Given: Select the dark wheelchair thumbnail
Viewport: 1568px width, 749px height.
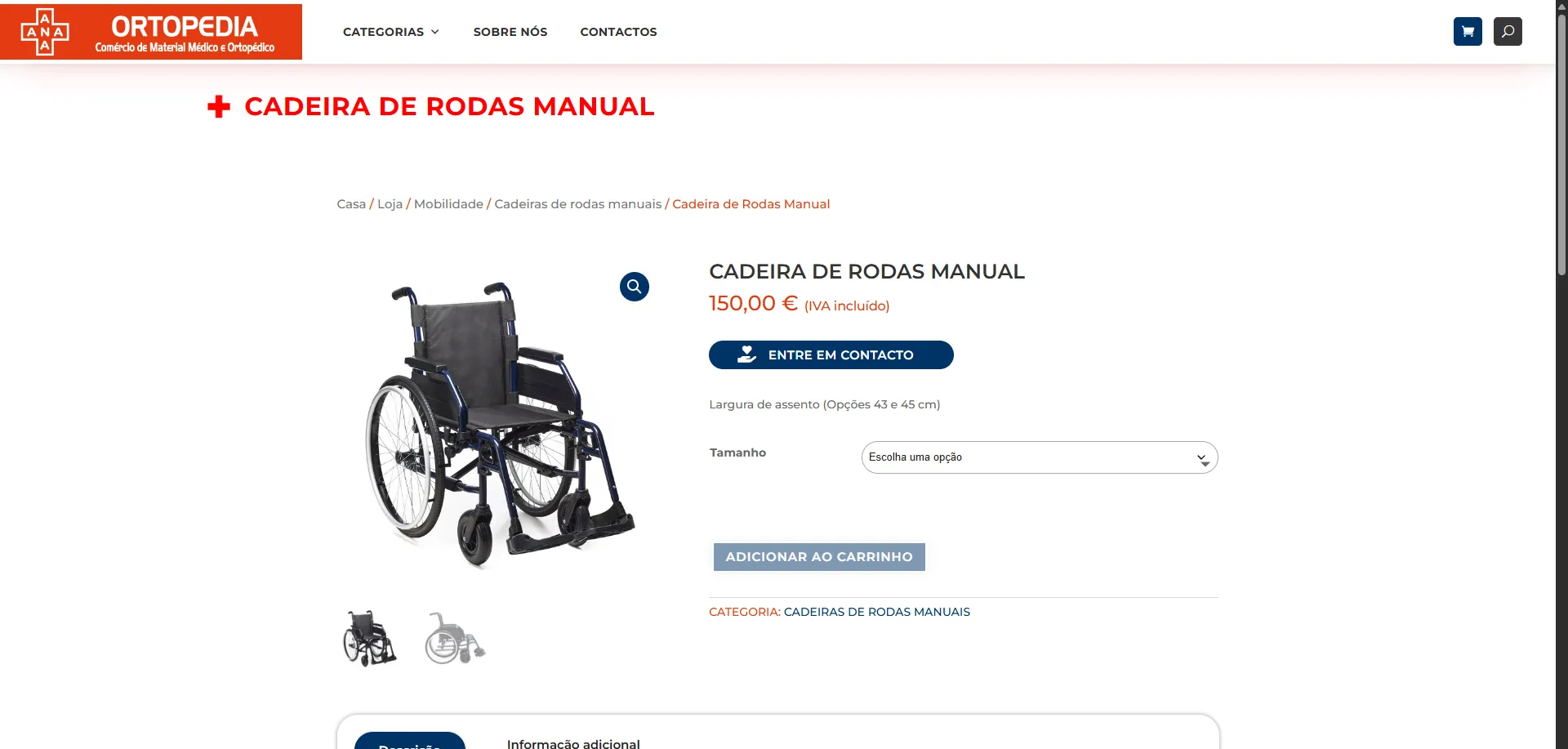Looking at the screenshot, I should pyautogui.click(x=370, y=638).
